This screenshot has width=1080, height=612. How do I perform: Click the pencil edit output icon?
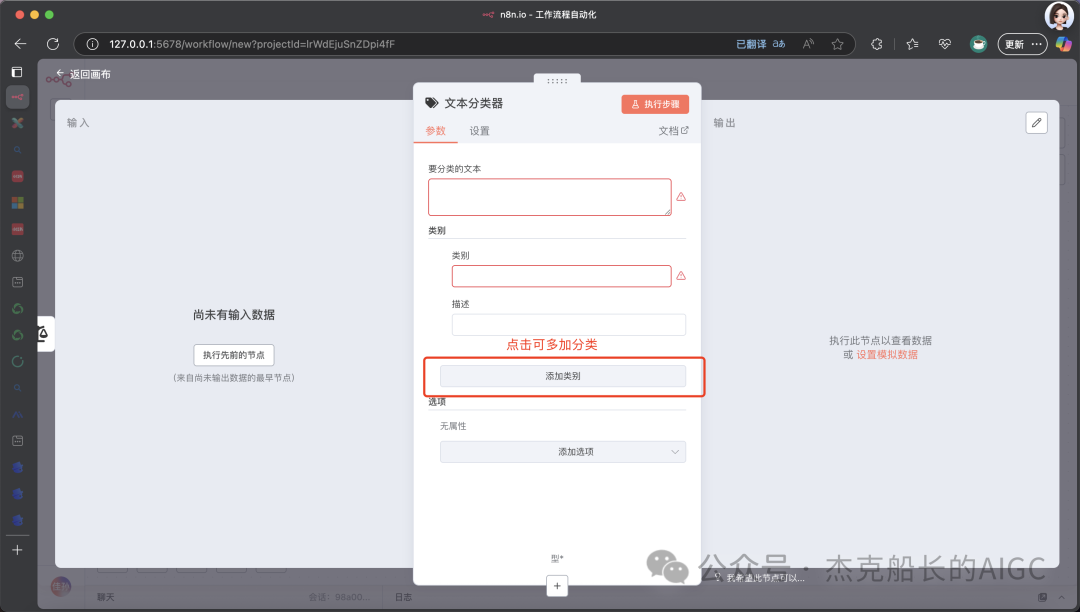1037,123
